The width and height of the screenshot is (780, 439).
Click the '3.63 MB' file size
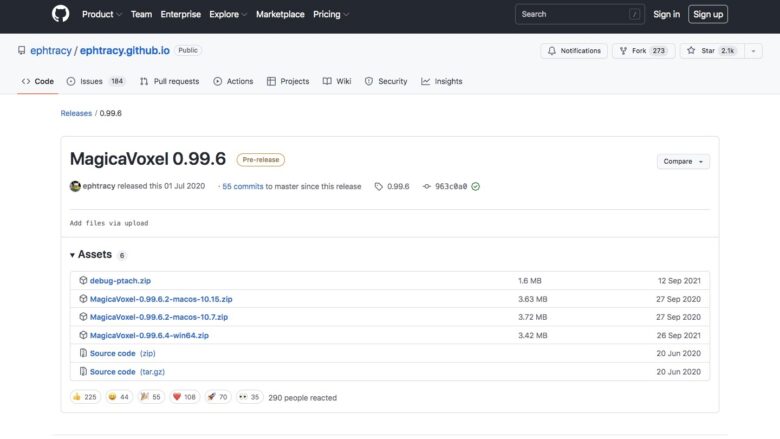(x=532, y=299)
